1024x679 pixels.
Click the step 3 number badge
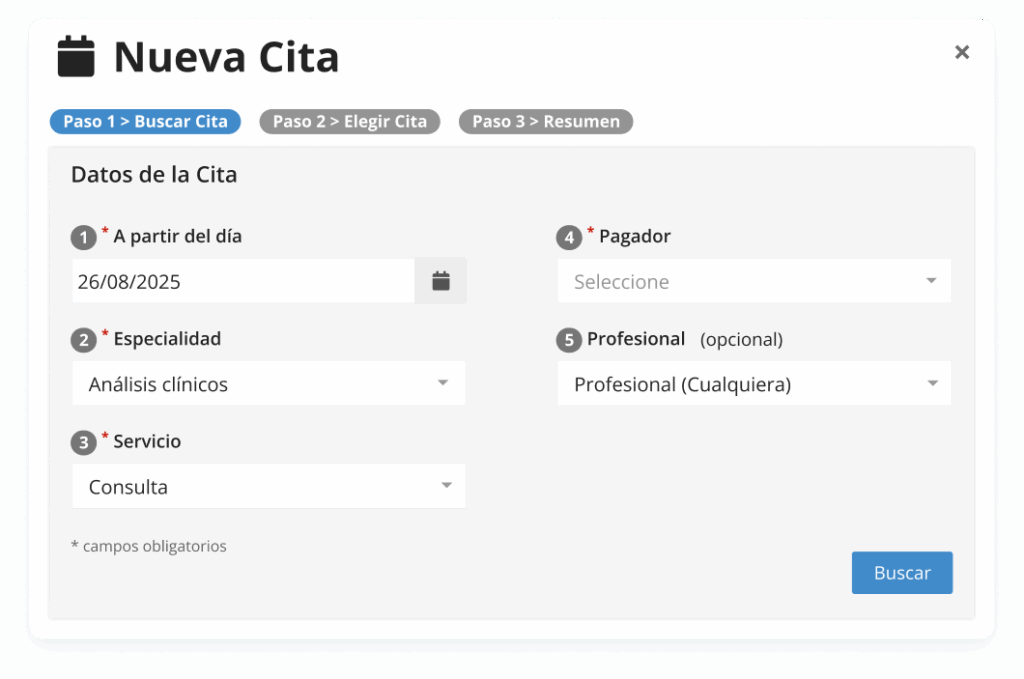83,442
